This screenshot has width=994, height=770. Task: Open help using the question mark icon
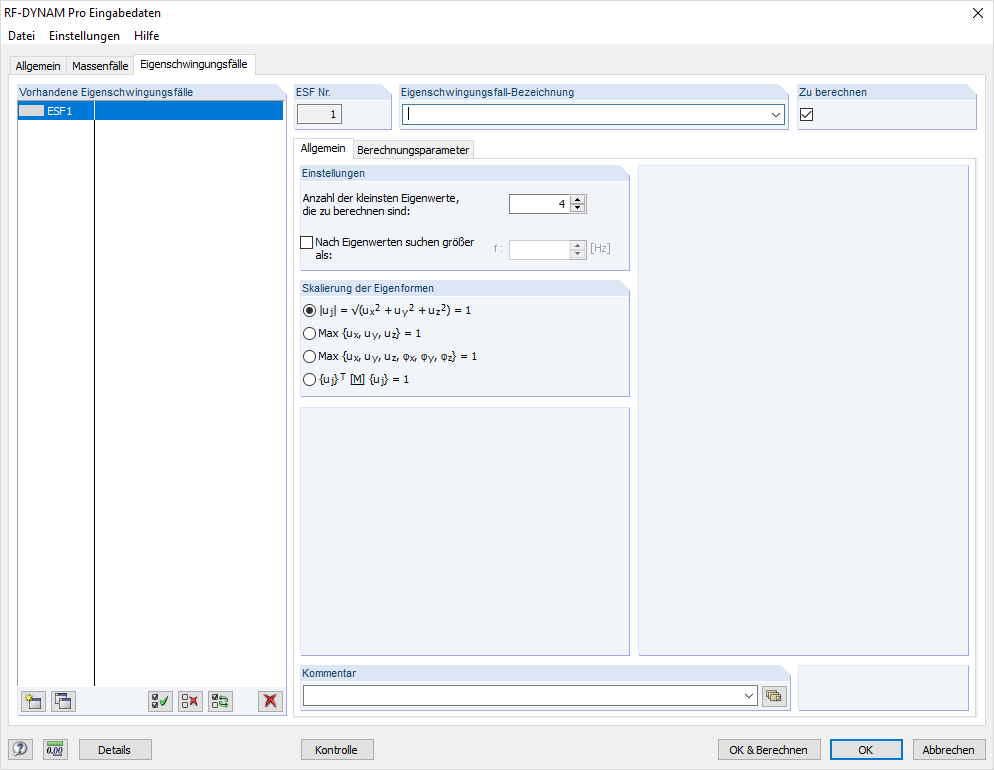[20, 749]
